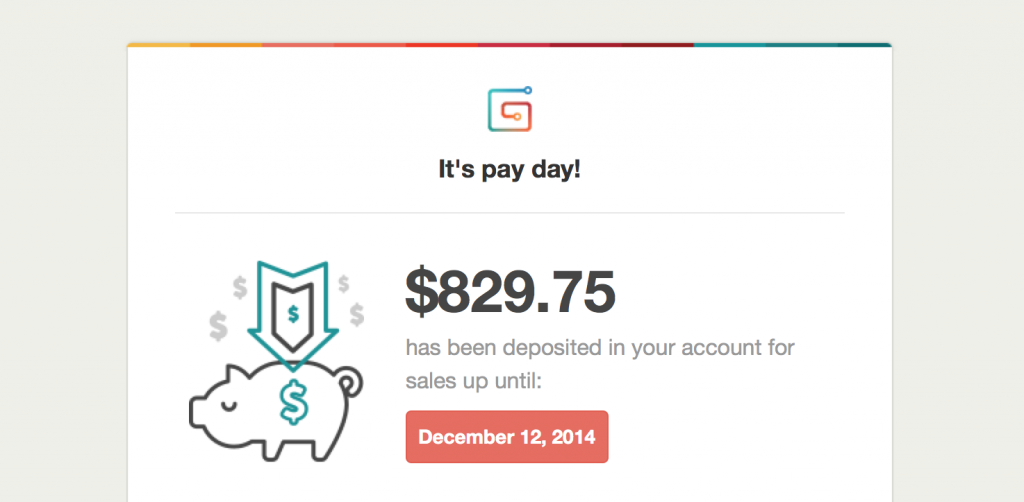Click the small teal dollar sign inside the gray arrow
The width and height of the screenshot is (1024, 502).
293,314
